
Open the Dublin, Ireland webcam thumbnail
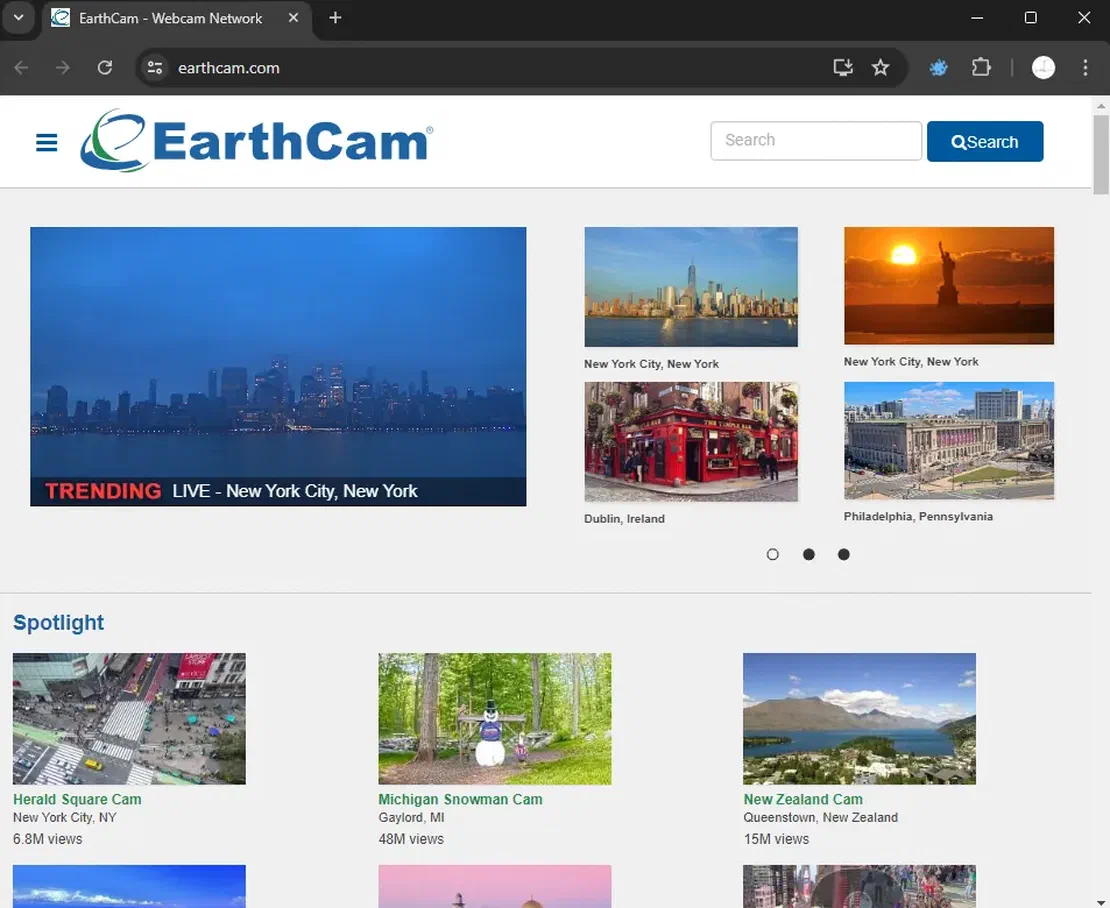click(690, 441)
